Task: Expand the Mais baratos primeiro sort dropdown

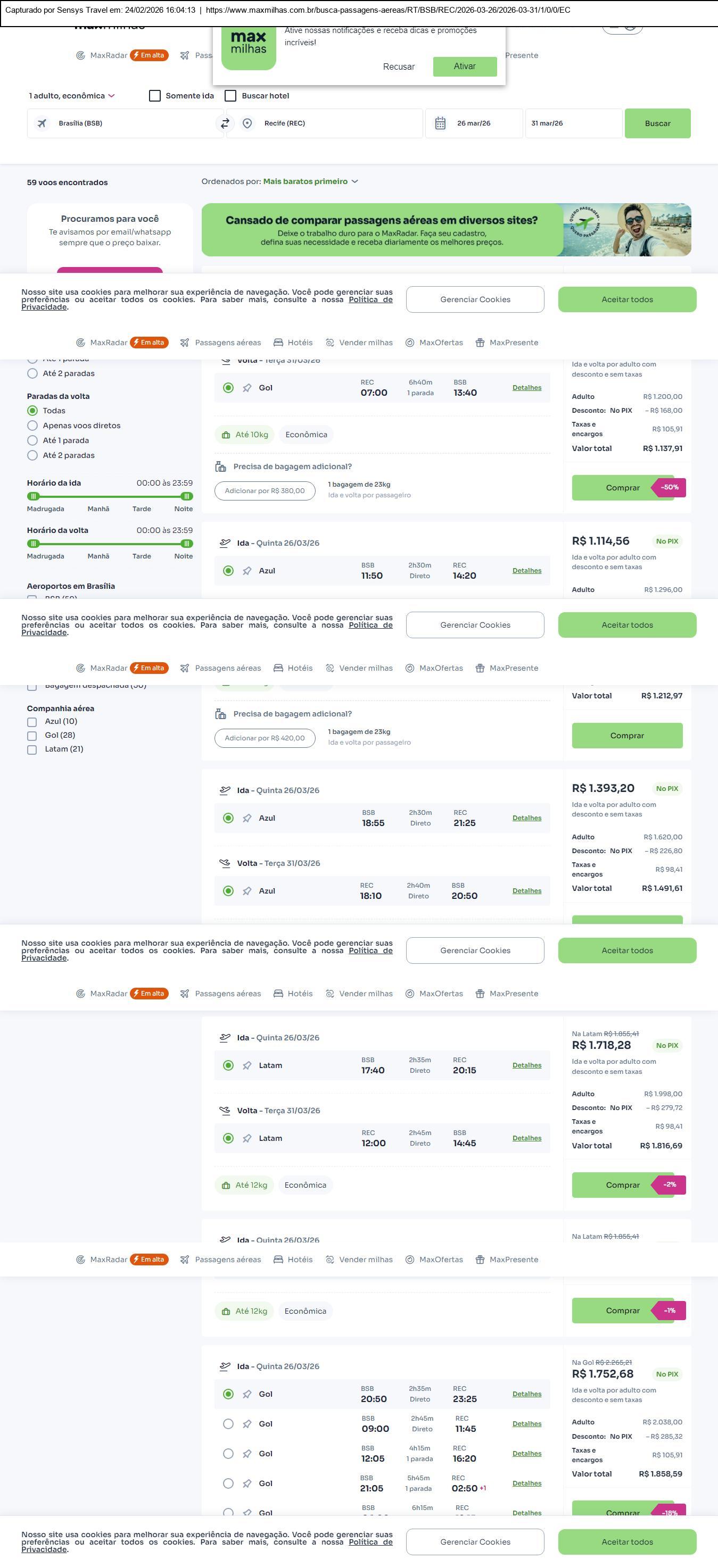Action: (310, 182)
